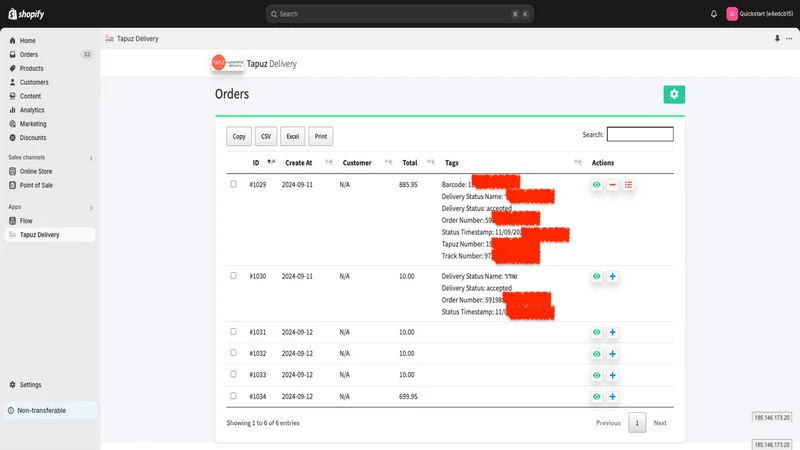Go to Previous page
Viewport: 800px width, 450px height.
608,423
